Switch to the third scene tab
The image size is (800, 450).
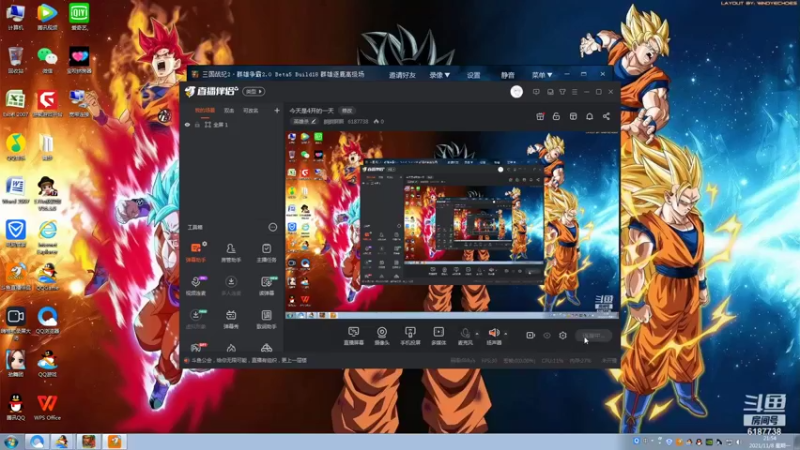coord(250,111)
